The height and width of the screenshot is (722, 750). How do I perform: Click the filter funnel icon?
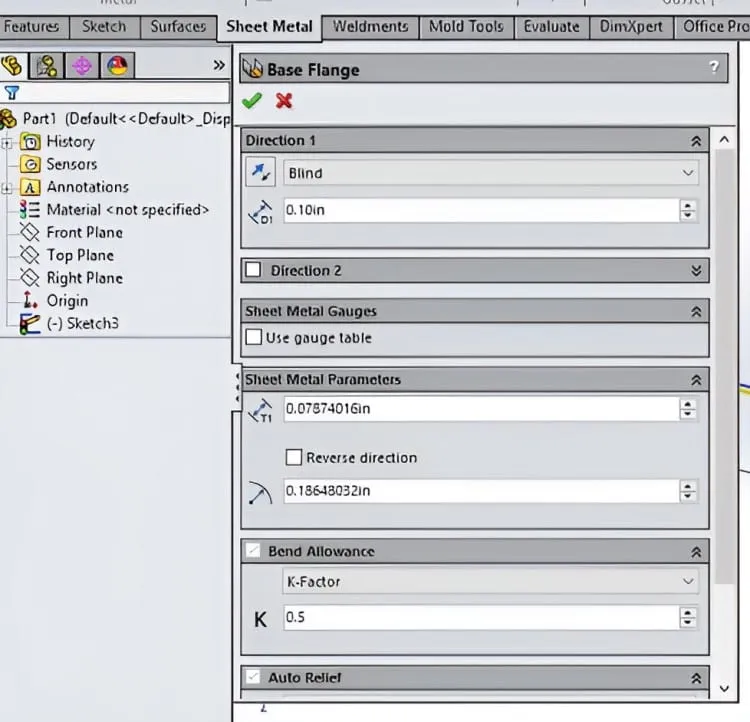tap(11, 92)
